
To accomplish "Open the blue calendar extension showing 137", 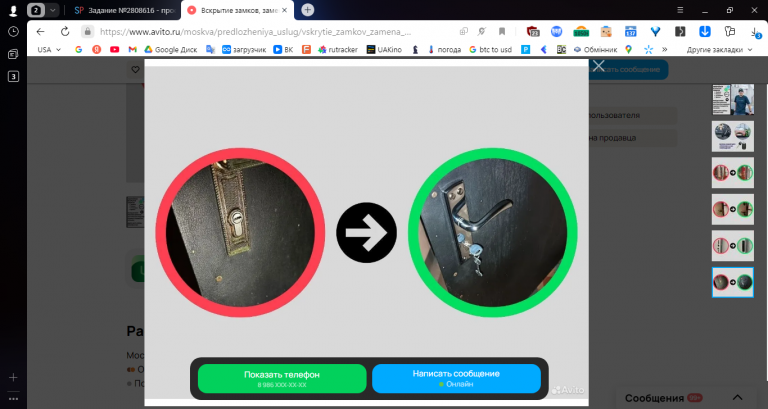I will click(x=630, y=31).
